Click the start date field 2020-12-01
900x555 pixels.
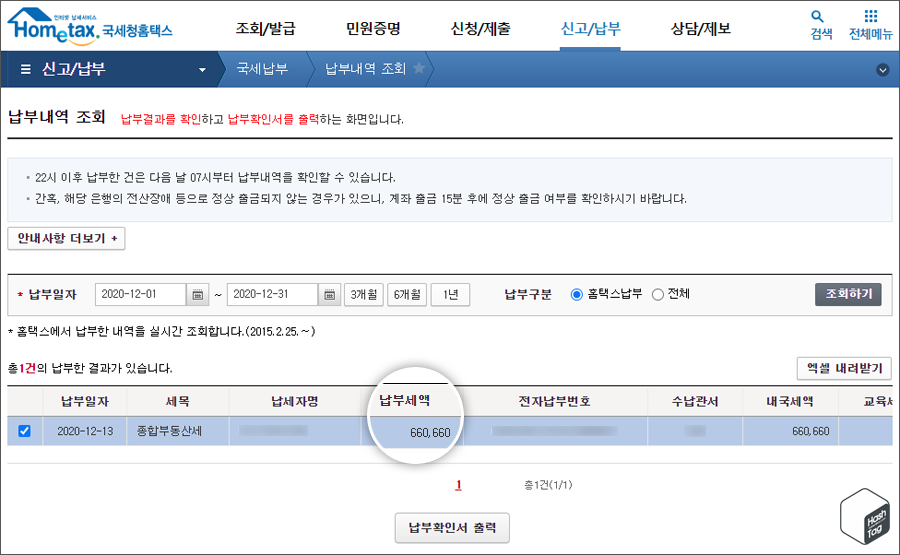click(x=141, y=294)
